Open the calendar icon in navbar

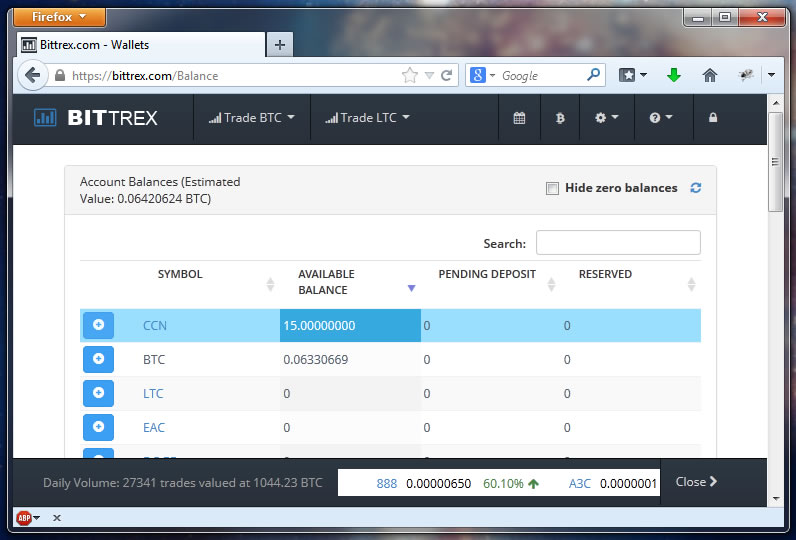coord(519,118)
